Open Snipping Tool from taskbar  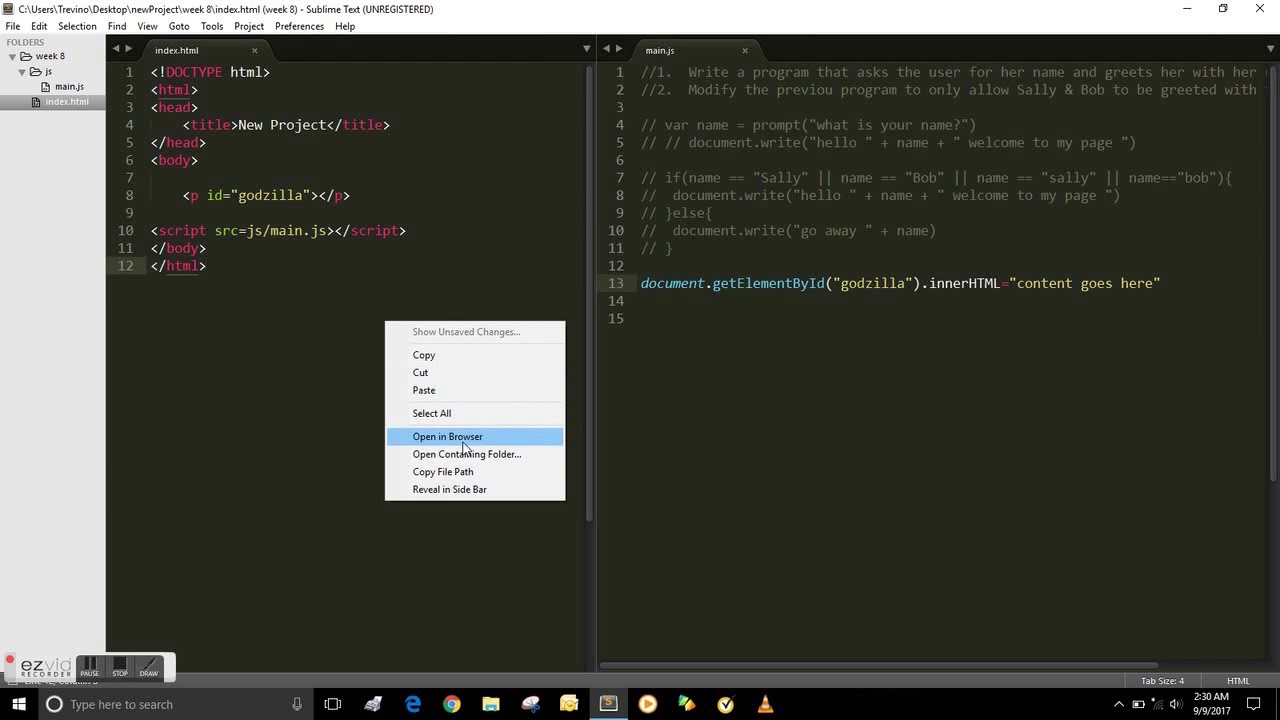(530, 704)
